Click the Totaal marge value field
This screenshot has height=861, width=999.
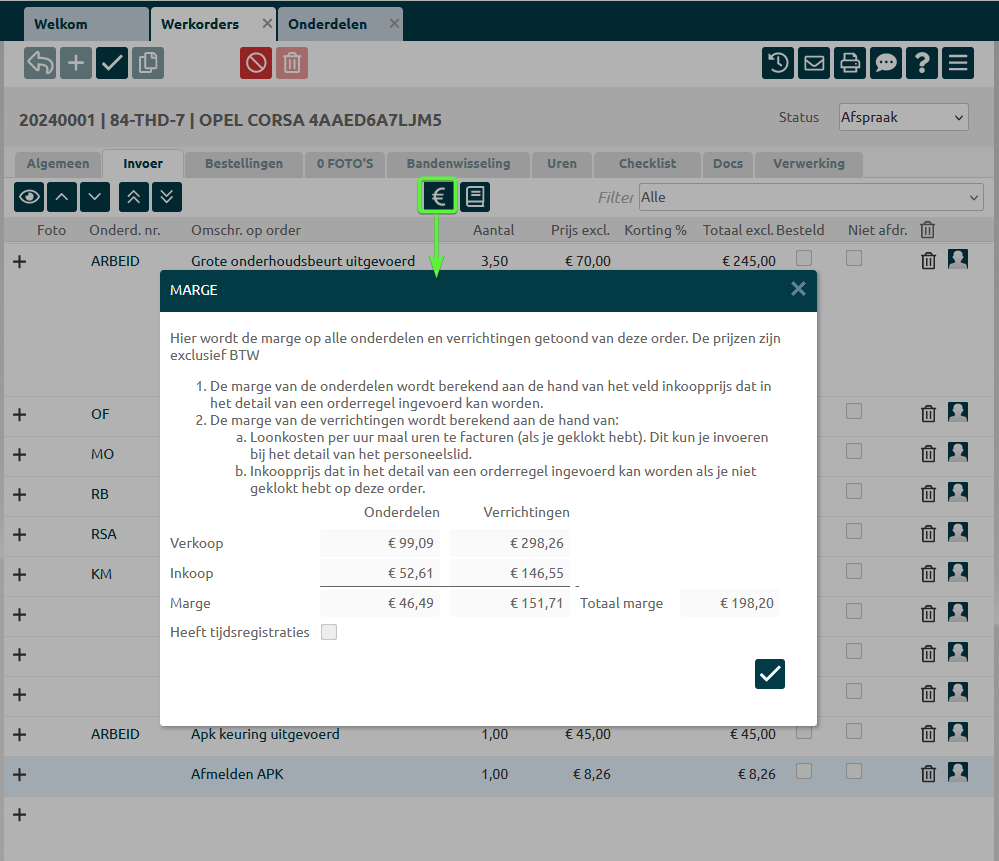coord(729,603)
